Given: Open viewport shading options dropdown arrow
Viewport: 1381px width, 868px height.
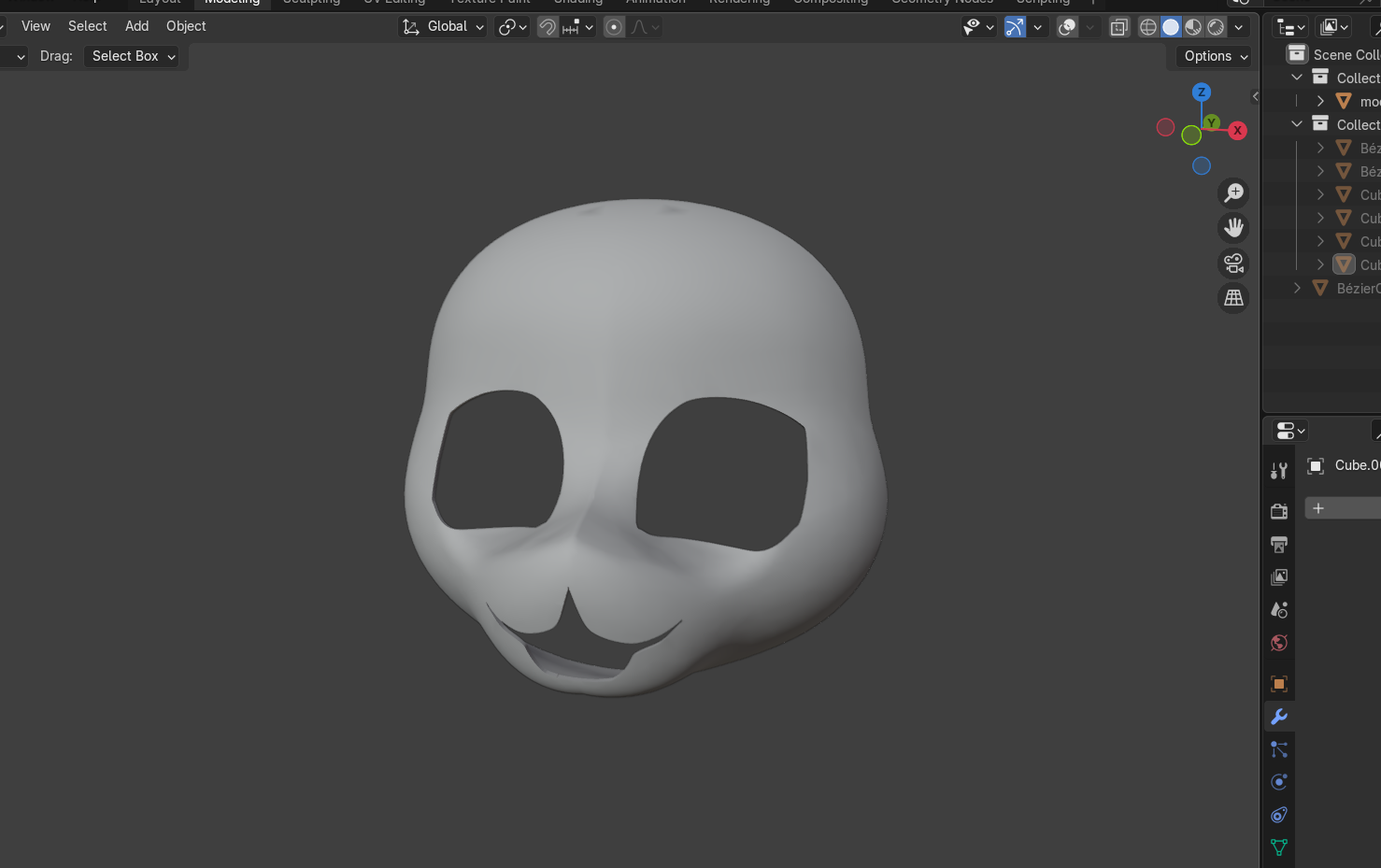Looking at the screenshot, I should 1239,27.
